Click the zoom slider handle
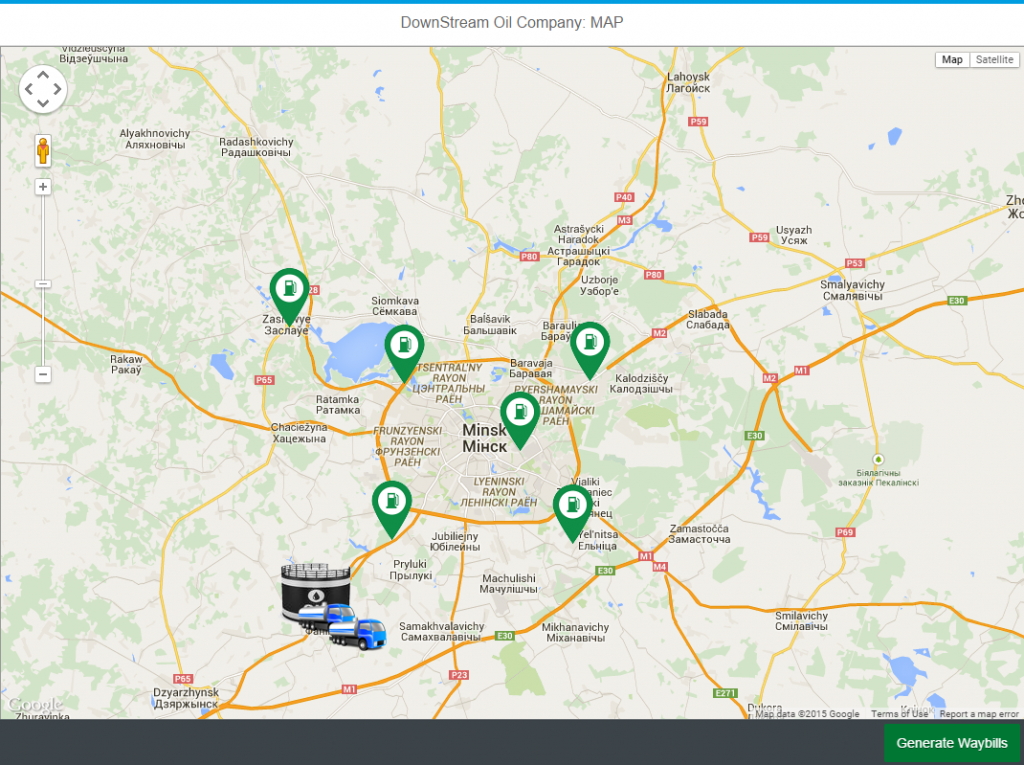1024x765 pixels. pos(43,284)
